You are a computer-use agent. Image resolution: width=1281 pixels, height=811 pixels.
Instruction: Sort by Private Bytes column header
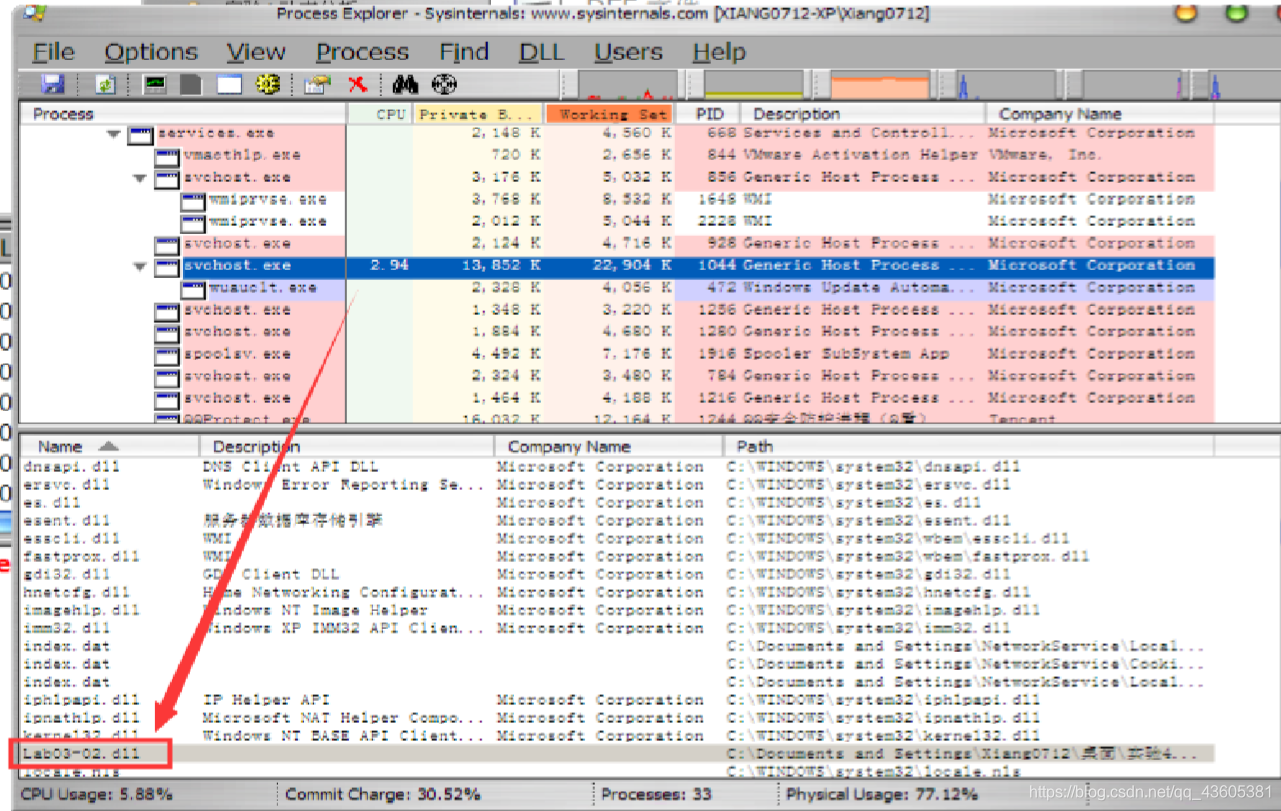pos(477,114)
